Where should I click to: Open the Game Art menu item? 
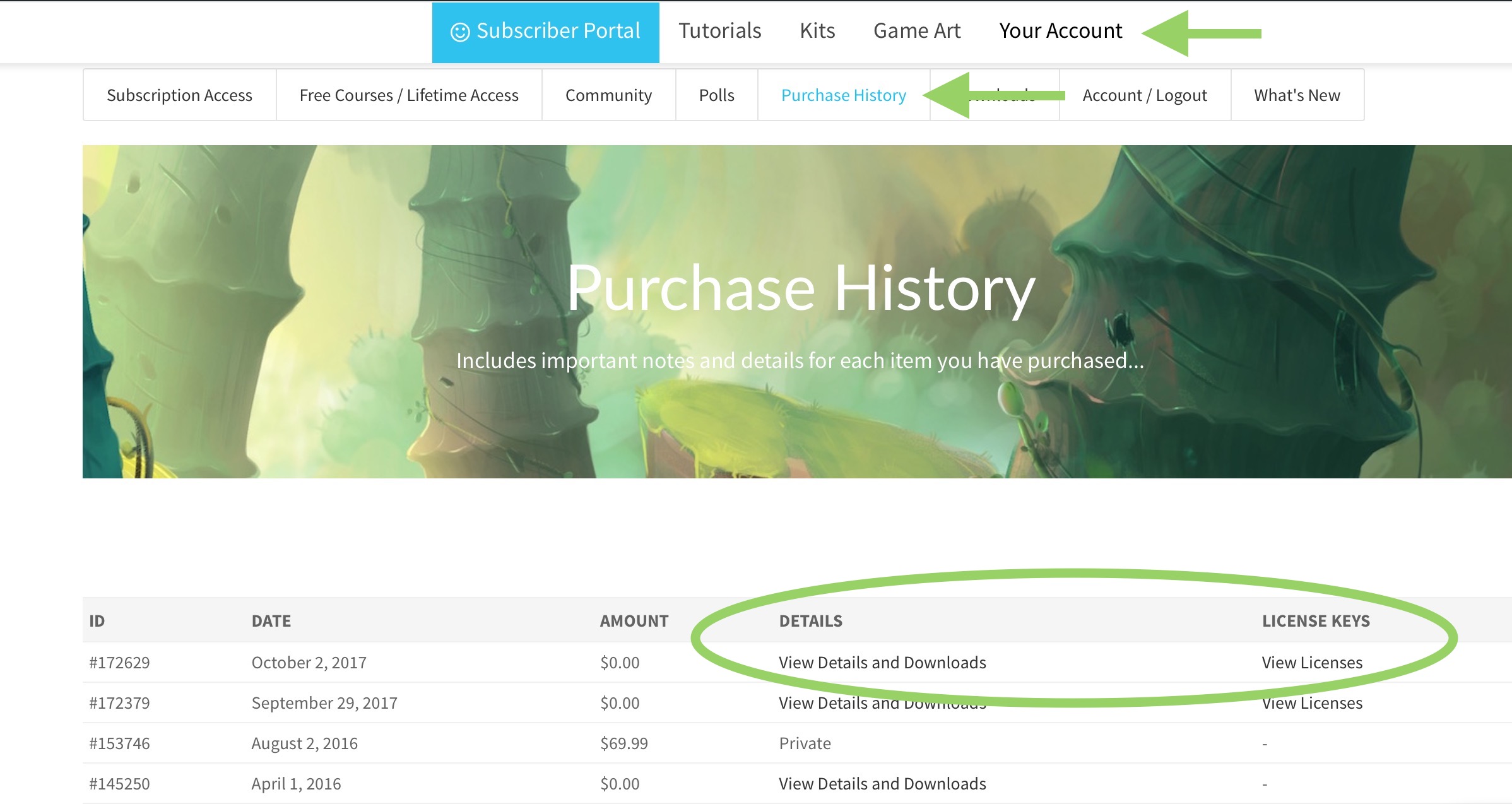coord(916,31)
